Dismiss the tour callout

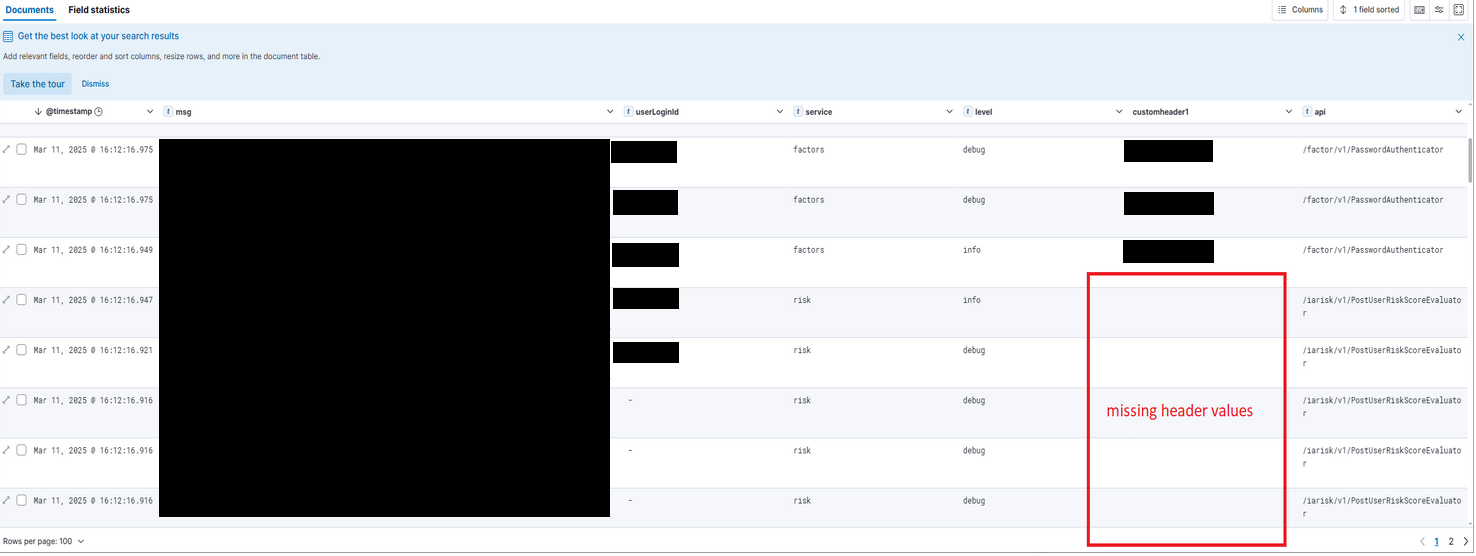click(95, 84)
